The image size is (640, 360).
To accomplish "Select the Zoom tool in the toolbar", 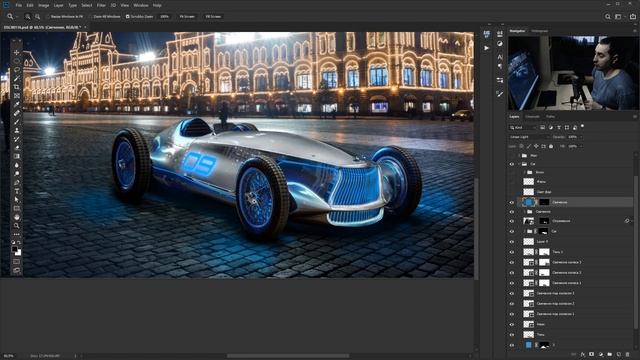I will (16, 226).
